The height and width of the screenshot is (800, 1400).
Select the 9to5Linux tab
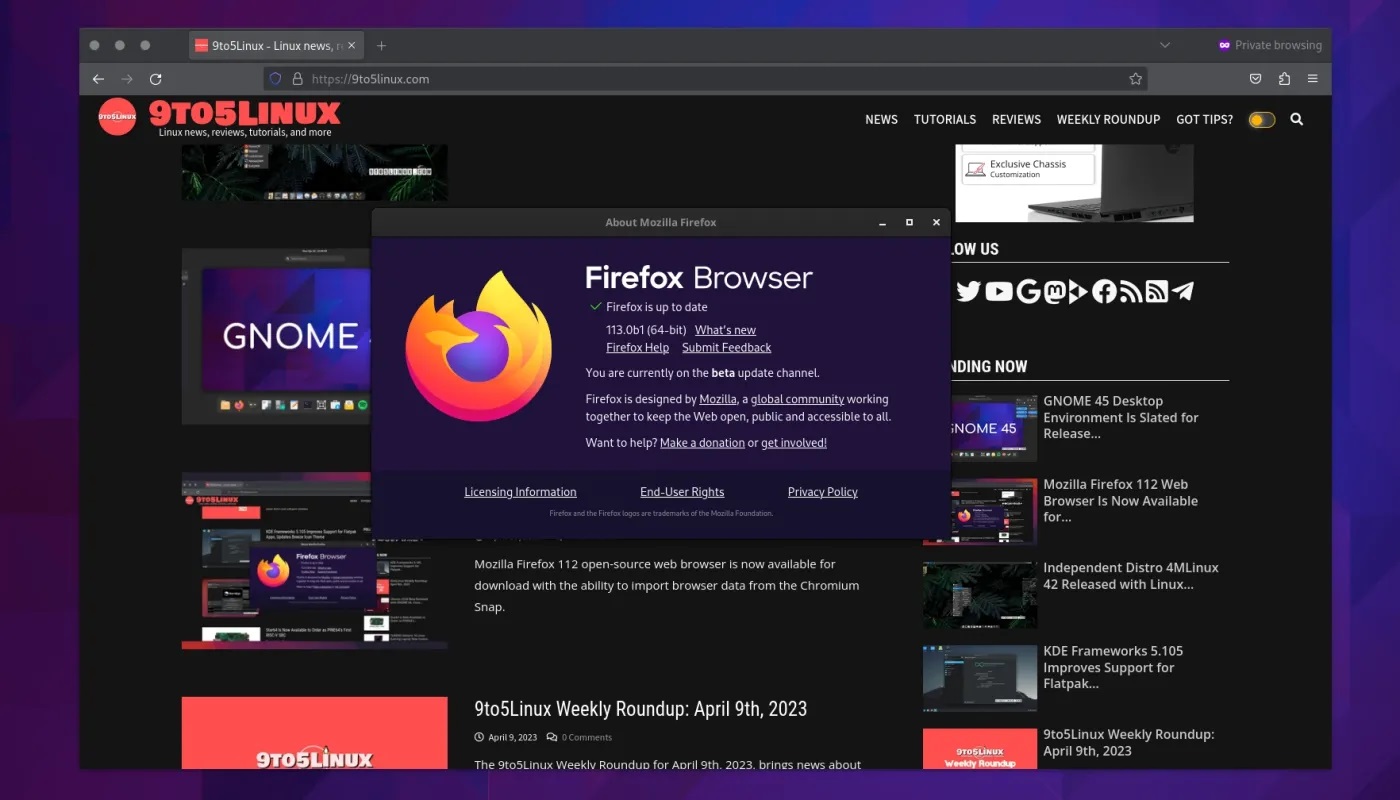275,45
